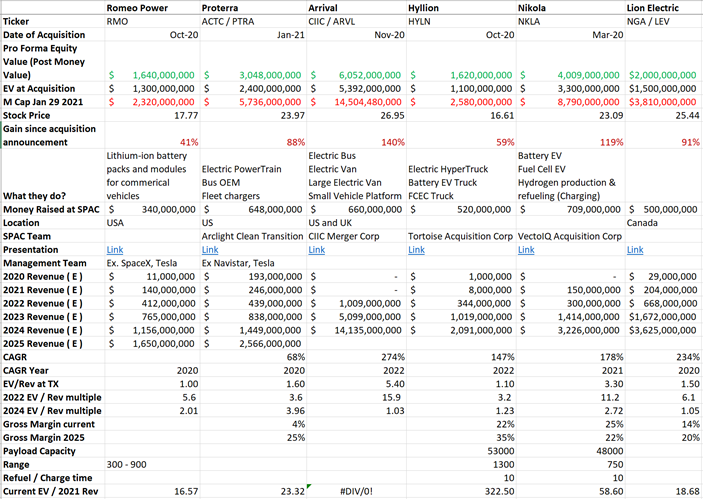Viewport: 703px width, 499px height.
Task: Select the 41% gain cell
Action: [x=152, y=136]
